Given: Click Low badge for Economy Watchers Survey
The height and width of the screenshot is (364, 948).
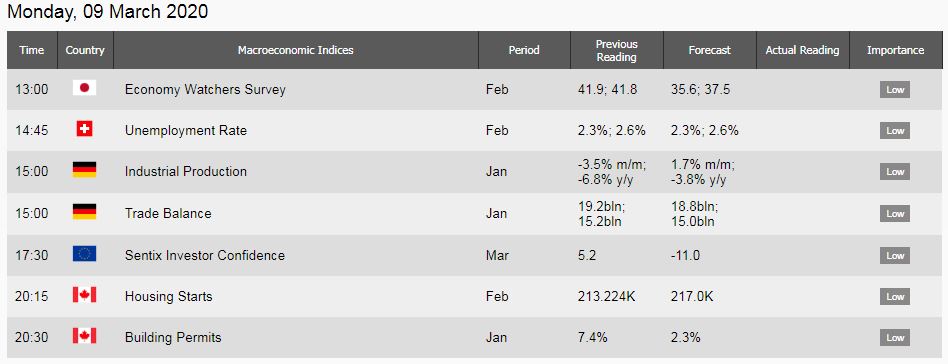Looking at the screenshot, I should pyautogui.click(x=895, y=90).
